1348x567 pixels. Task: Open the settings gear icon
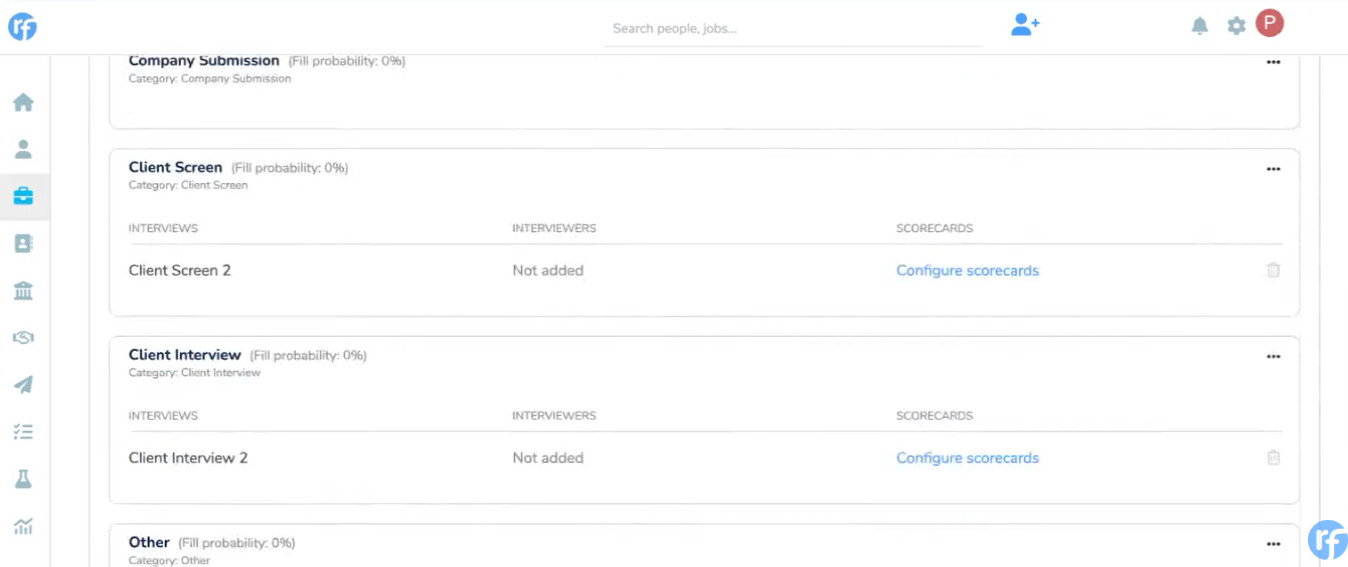tap(1237, 26)
